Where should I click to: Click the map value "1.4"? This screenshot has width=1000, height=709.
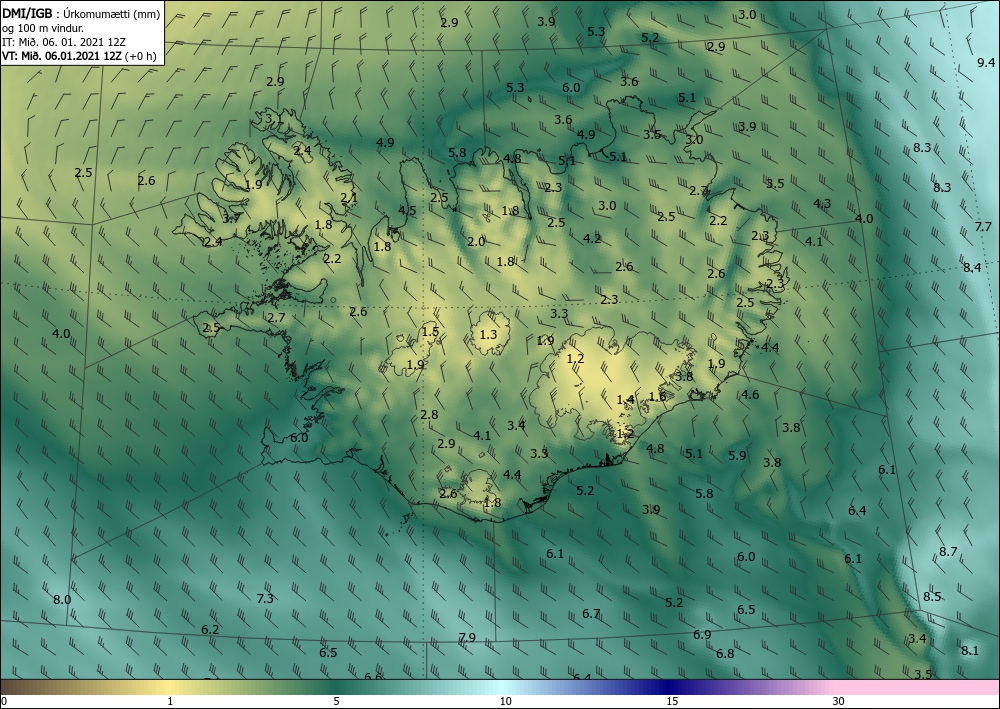[x=626, y=400]
